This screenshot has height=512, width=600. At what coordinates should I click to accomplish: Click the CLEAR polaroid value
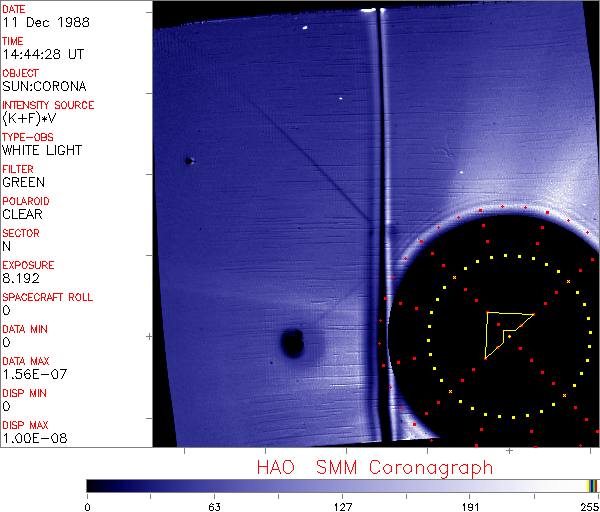click(23, 214)
